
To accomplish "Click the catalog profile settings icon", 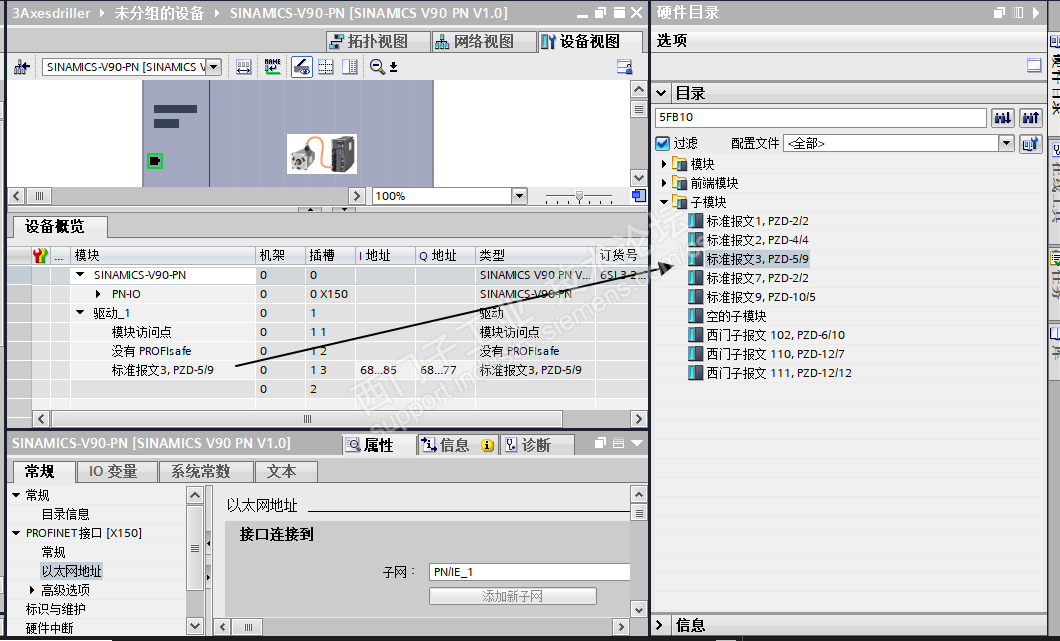I will pyautogui.click(x=1030, y=143).
